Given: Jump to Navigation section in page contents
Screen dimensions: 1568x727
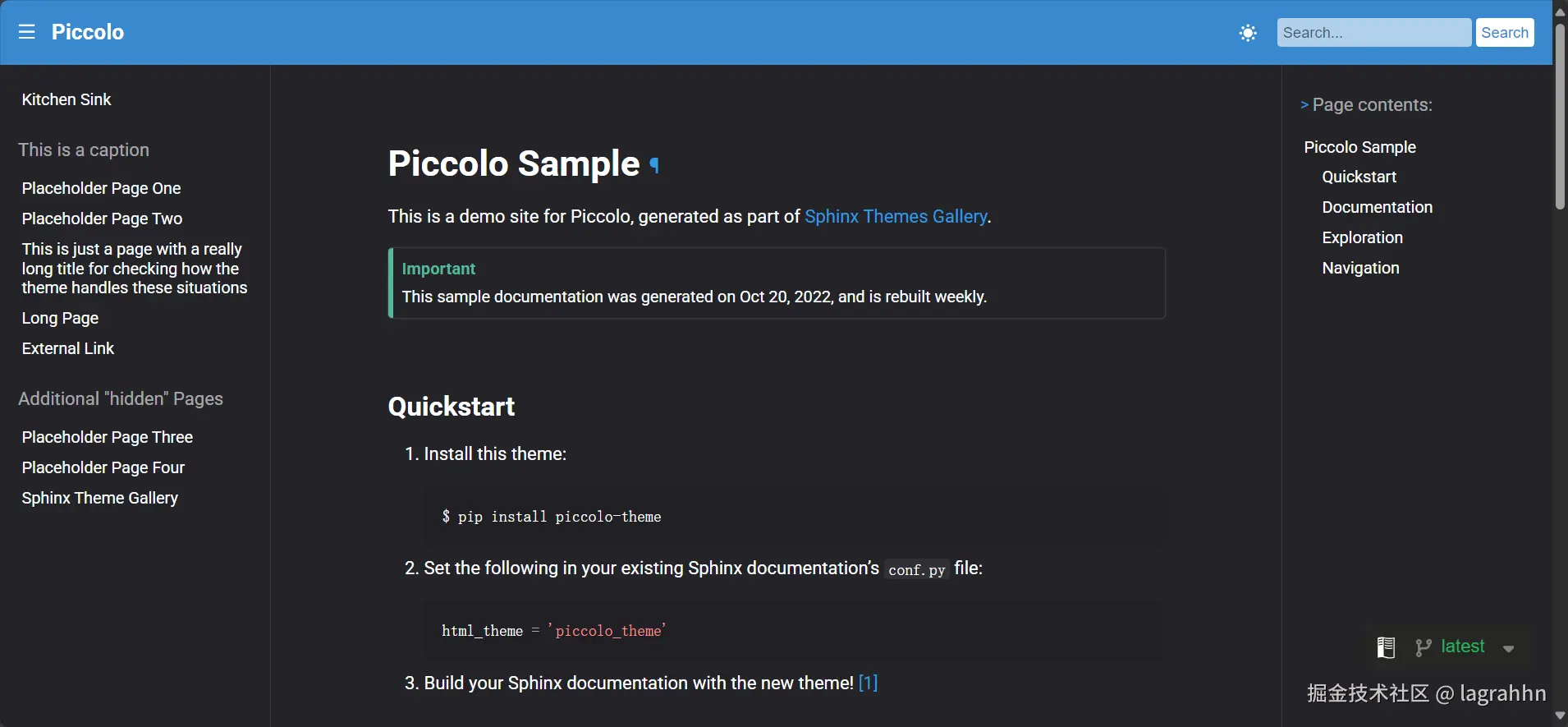Looking at the screenshot, I should 1360,268.
